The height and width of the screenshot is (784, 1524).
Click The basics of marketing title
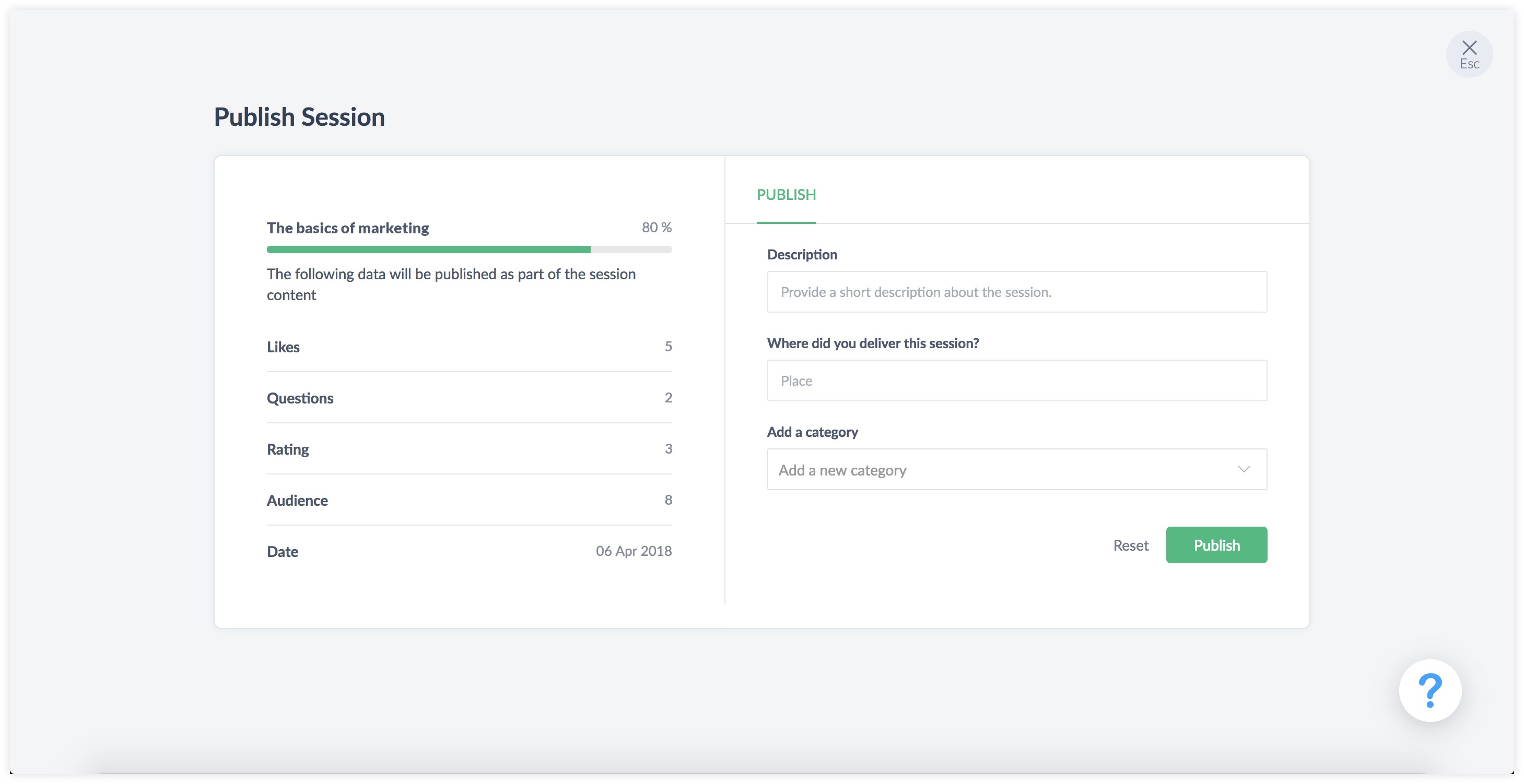click(347, 228)
